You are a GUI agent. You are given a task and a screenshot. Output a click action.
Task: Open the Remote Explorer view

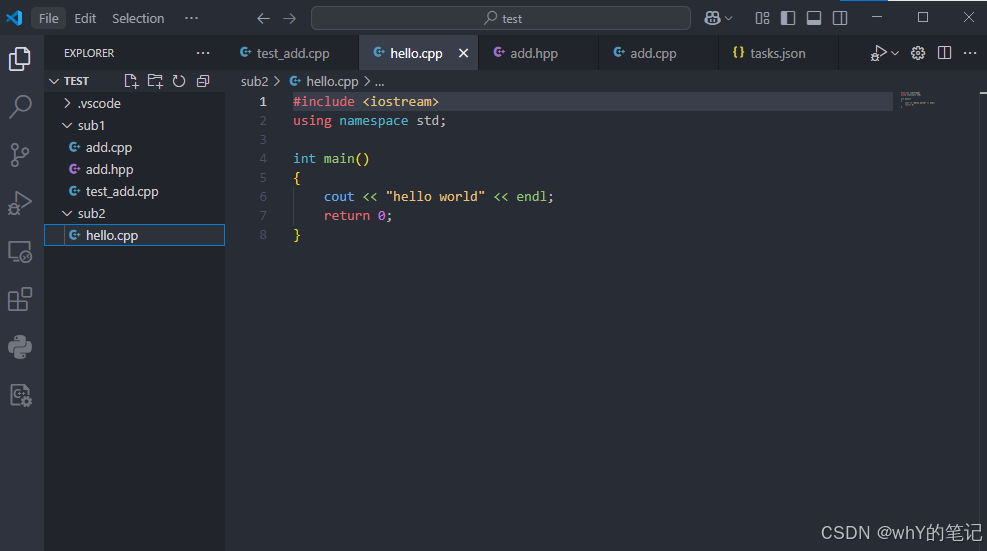(x=20, y=252)
